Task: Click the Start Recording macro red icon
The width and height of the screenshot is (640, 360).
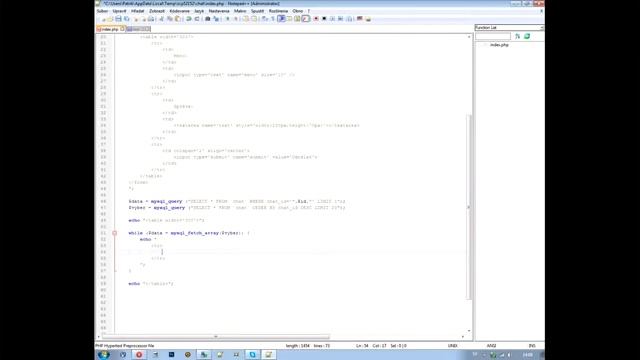Action: 316,19
